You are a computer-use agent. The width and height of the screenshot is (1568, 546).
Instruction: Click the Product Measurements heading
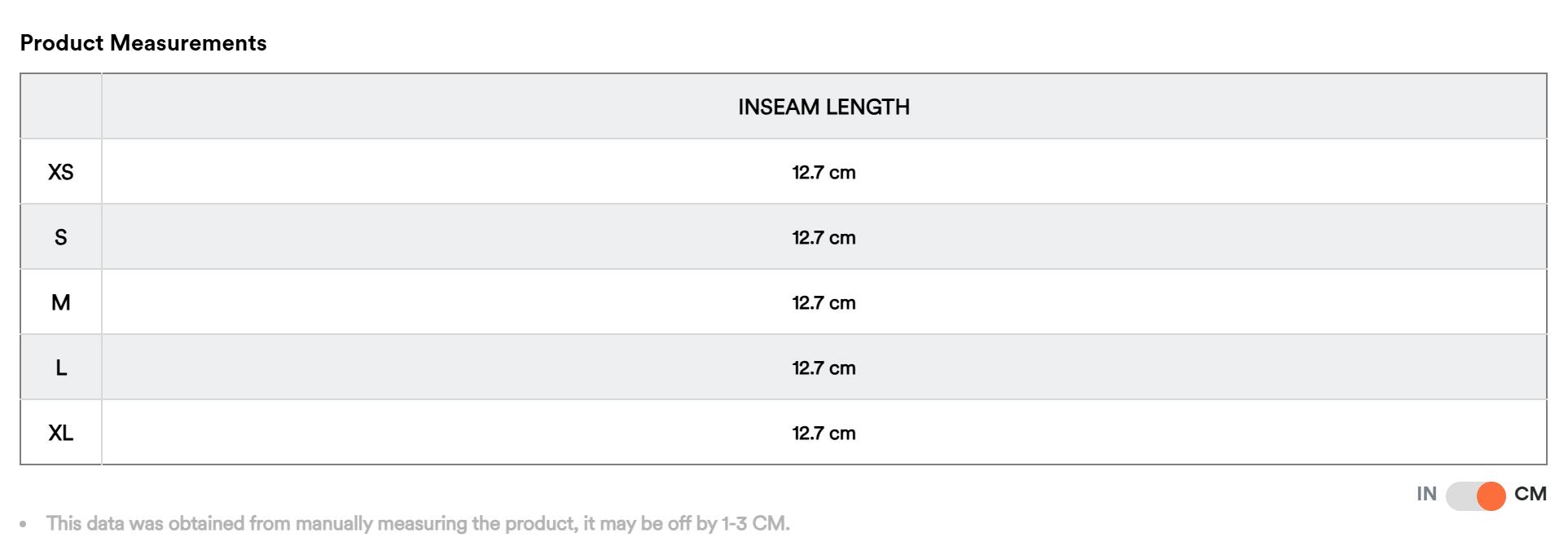click(143, 43)
